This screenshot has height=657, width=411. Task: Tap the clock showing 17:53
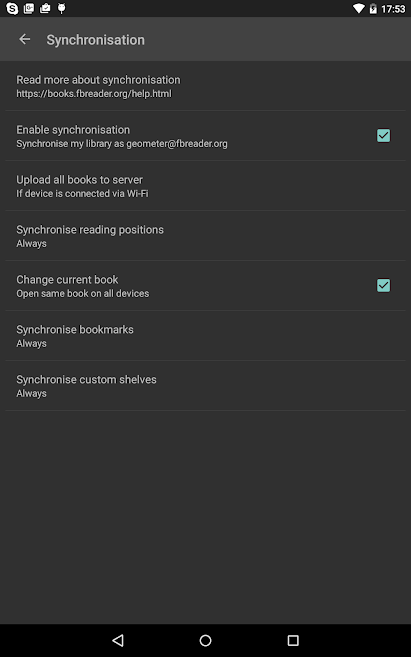pyautogui.click(x=393, y=9)
